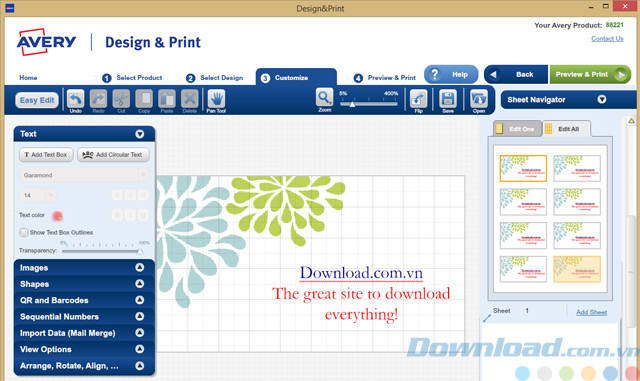Click the bold formatting icon
The image size is (640, 381).
[x=117, y=215]
